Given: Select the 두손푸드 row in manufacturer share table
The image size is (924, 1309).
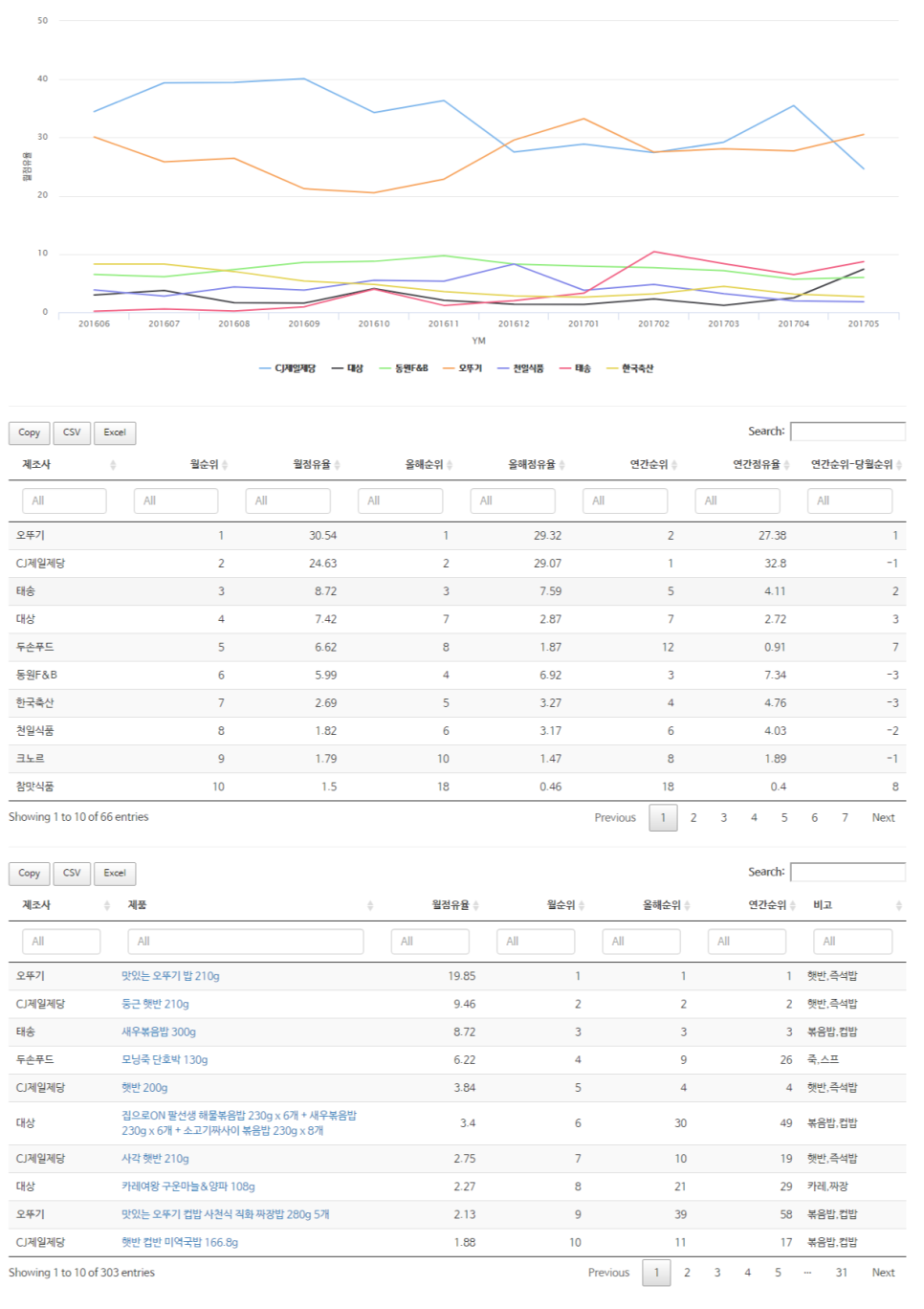Looking at the screenshot, I should point(457,647).
